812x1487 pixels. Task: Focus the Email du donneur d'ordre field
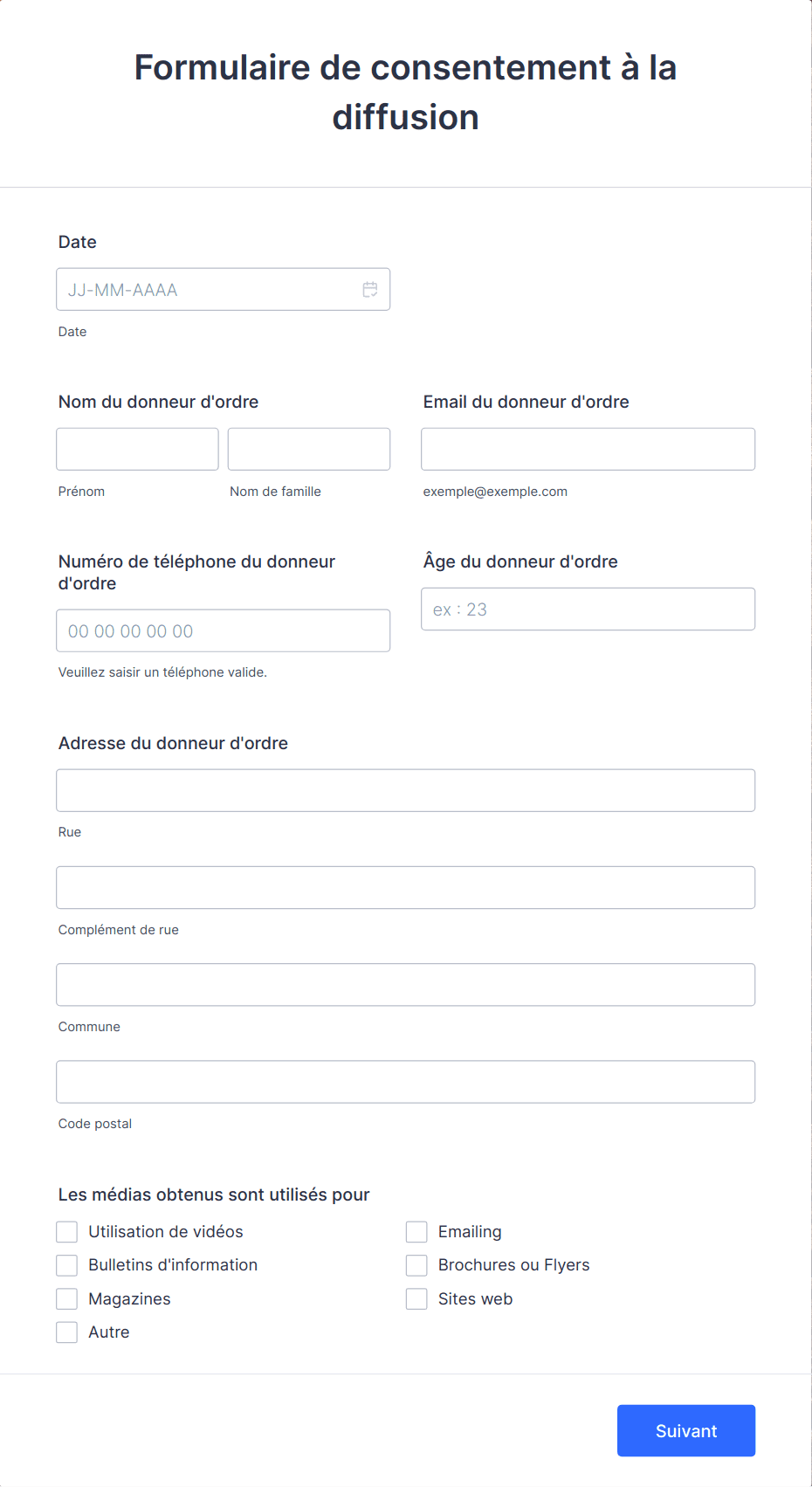tap(588, 449)
